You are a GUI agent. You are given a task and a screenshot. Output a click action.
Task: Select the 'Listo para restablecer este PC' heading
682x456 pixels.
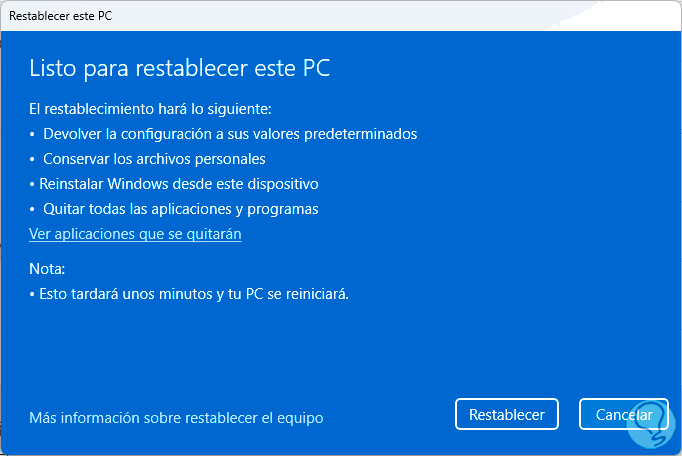(179, 68)
